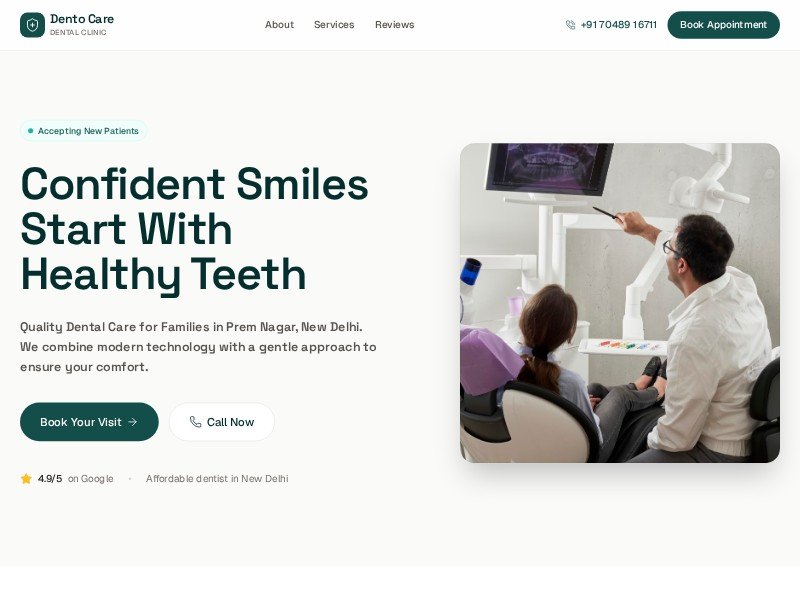Open the Services navigation link

pos(334,24)
